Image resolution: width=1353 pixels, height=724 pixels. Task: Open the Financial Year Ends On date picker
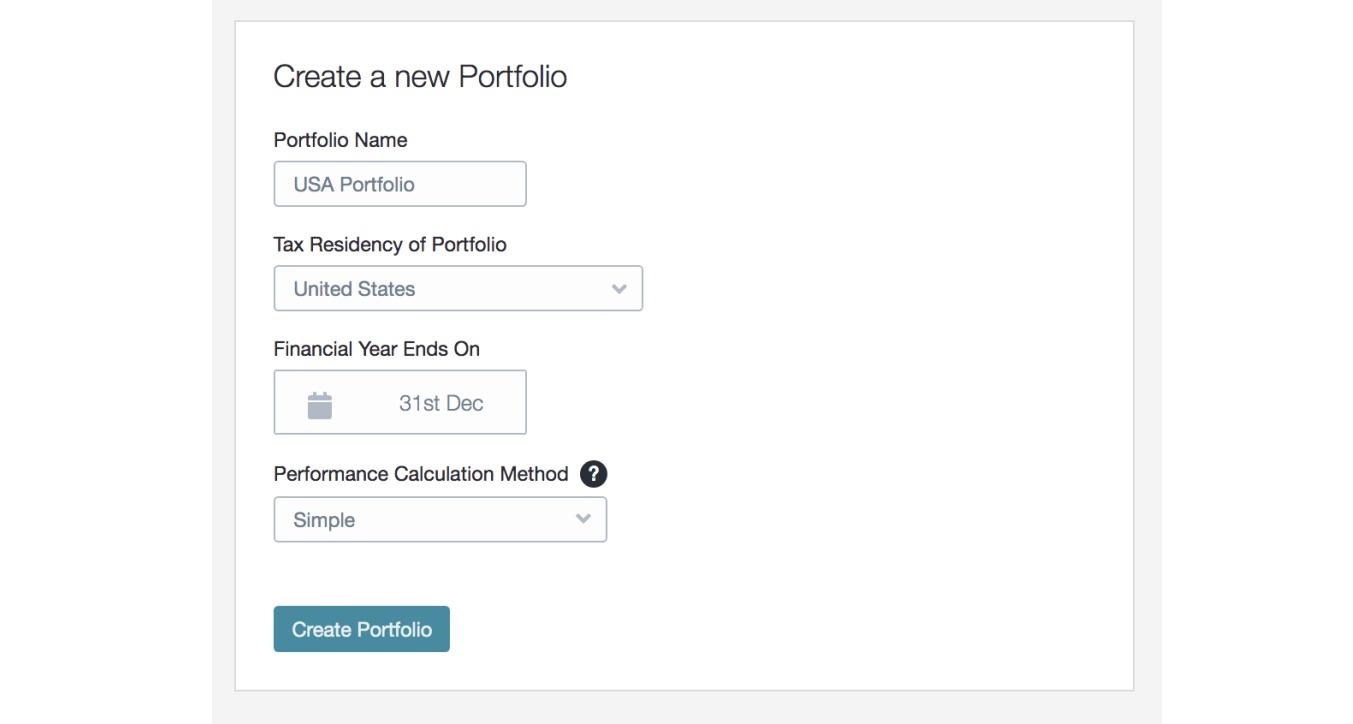pos(400,402)
